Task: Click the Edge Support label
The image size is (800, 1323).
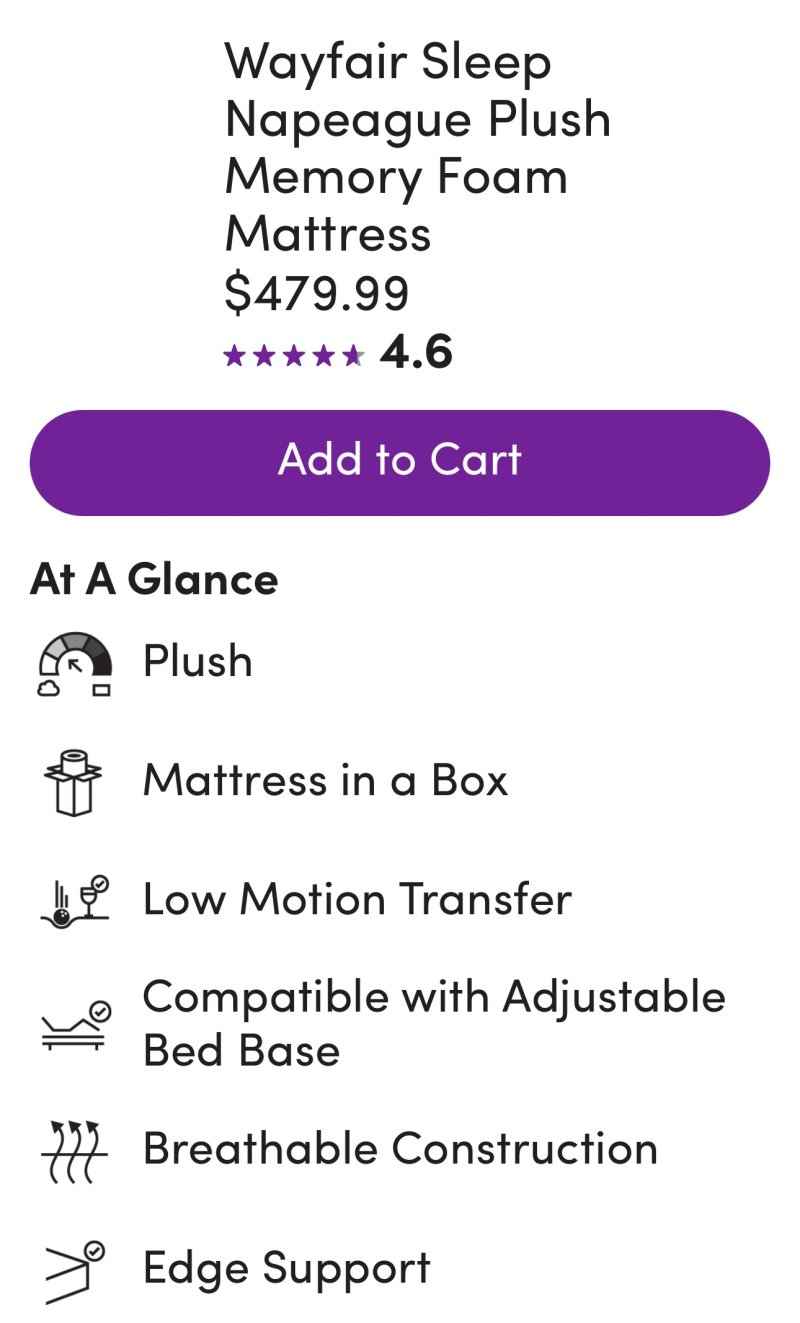Action: (286, 1268)
